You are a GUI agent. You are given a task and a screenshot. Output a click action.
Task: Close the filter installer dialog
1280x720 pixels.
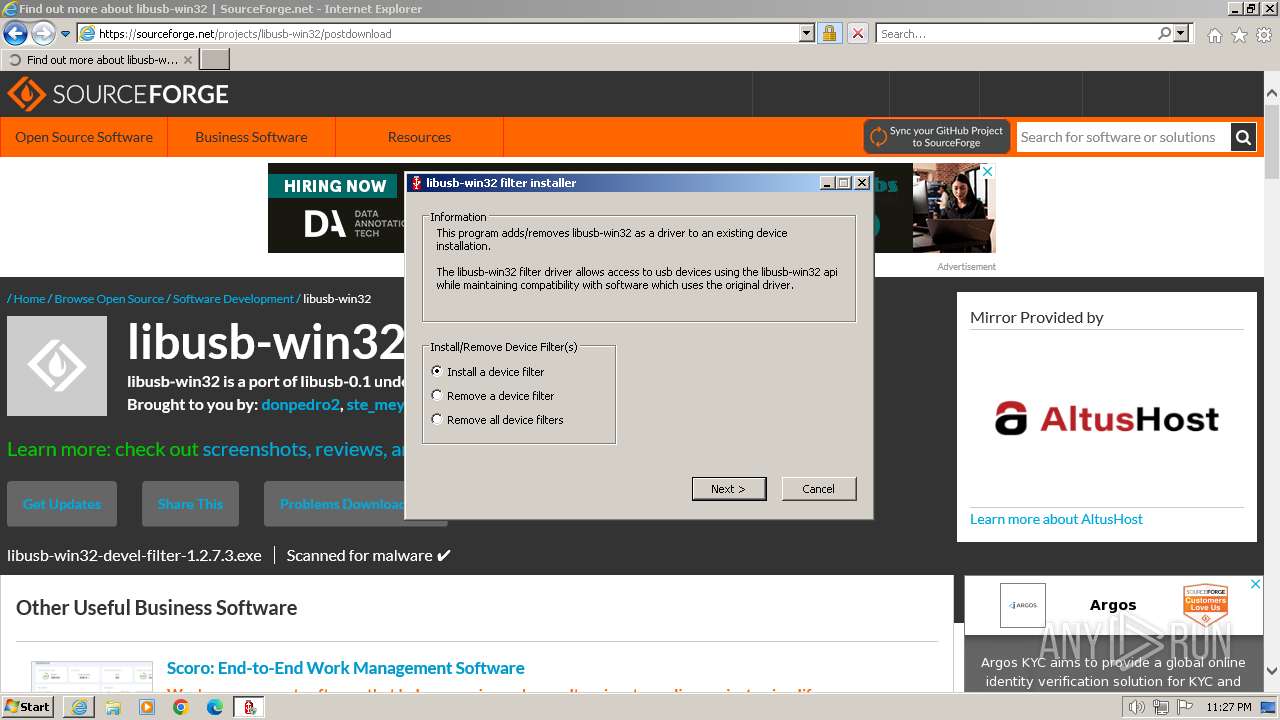point(861,183)
